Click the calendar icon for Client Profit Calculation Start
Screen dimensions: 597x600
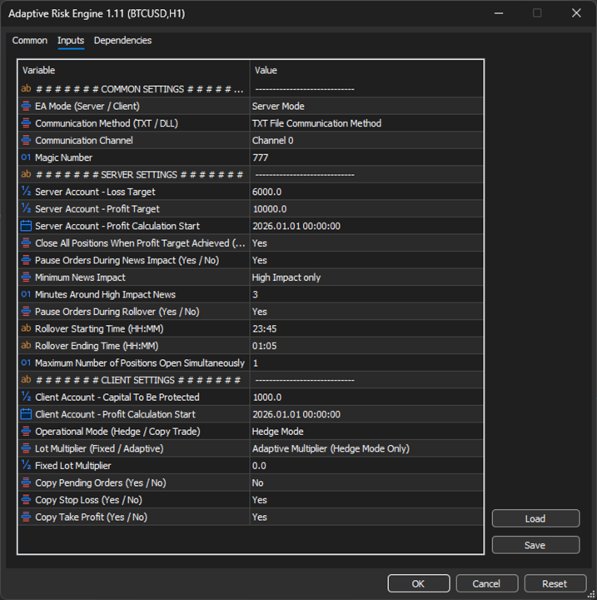point(26,414)
